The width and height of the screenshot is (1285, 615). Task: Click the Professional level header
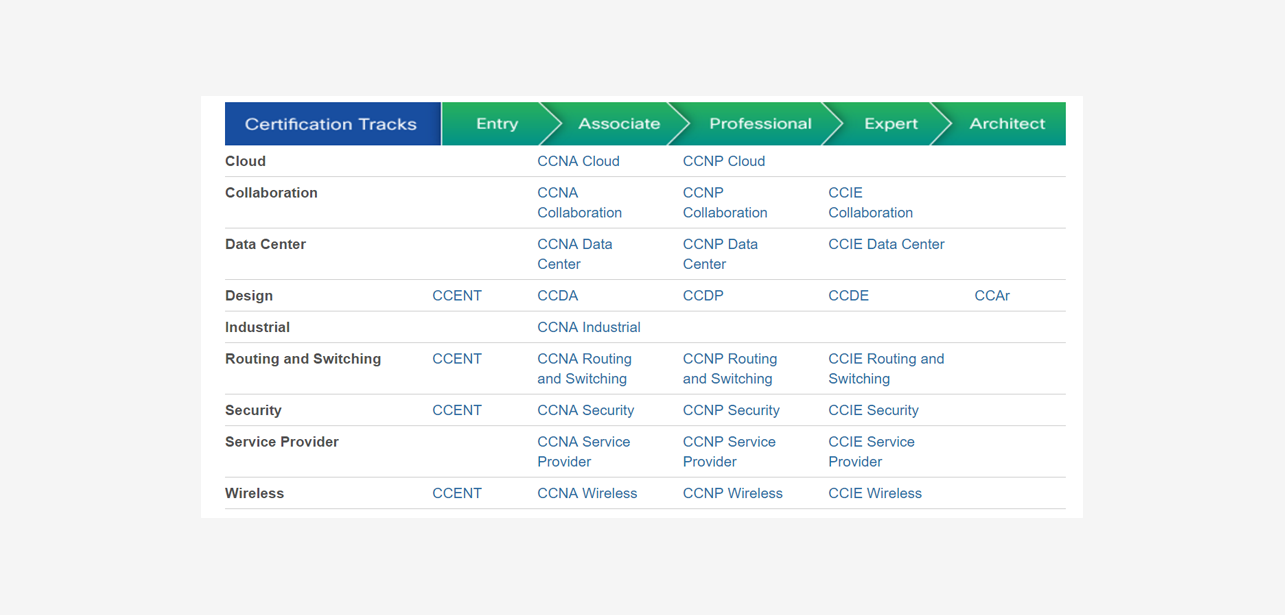(760, 124)
